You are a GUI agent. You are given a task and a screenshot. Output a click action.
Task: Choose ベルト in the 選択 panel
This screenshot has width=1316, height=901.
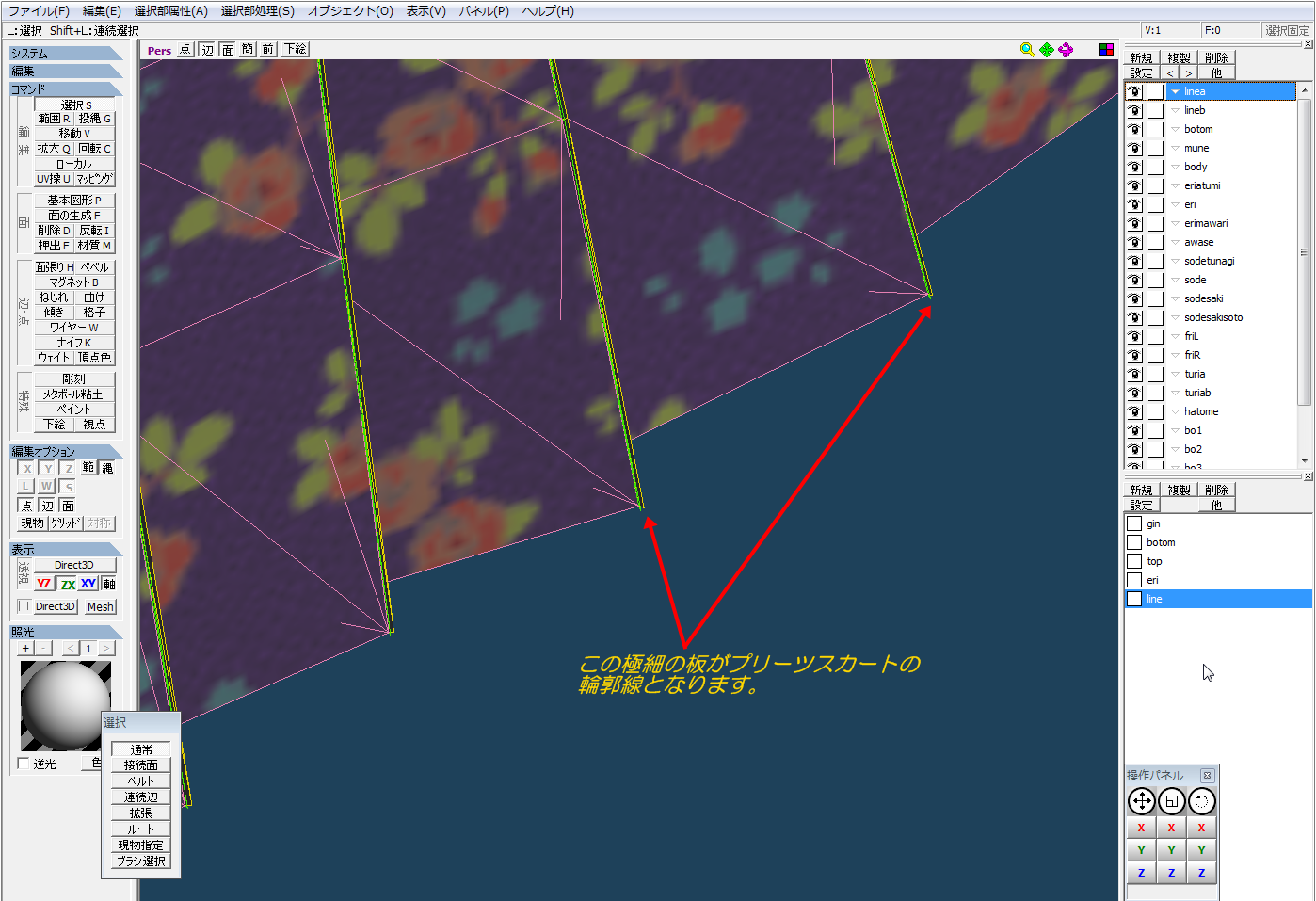tap(140, 780)
